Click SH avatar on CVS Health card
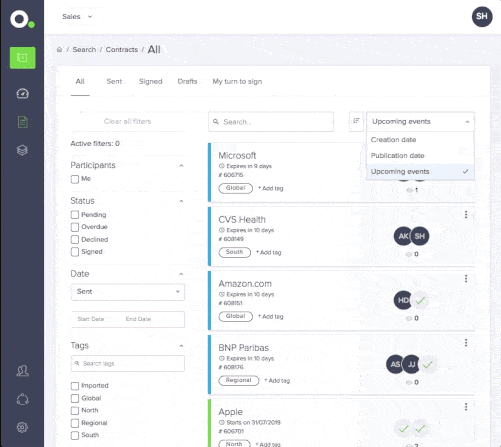This screenshot has height=447, width=501. (x=420, y=236)
